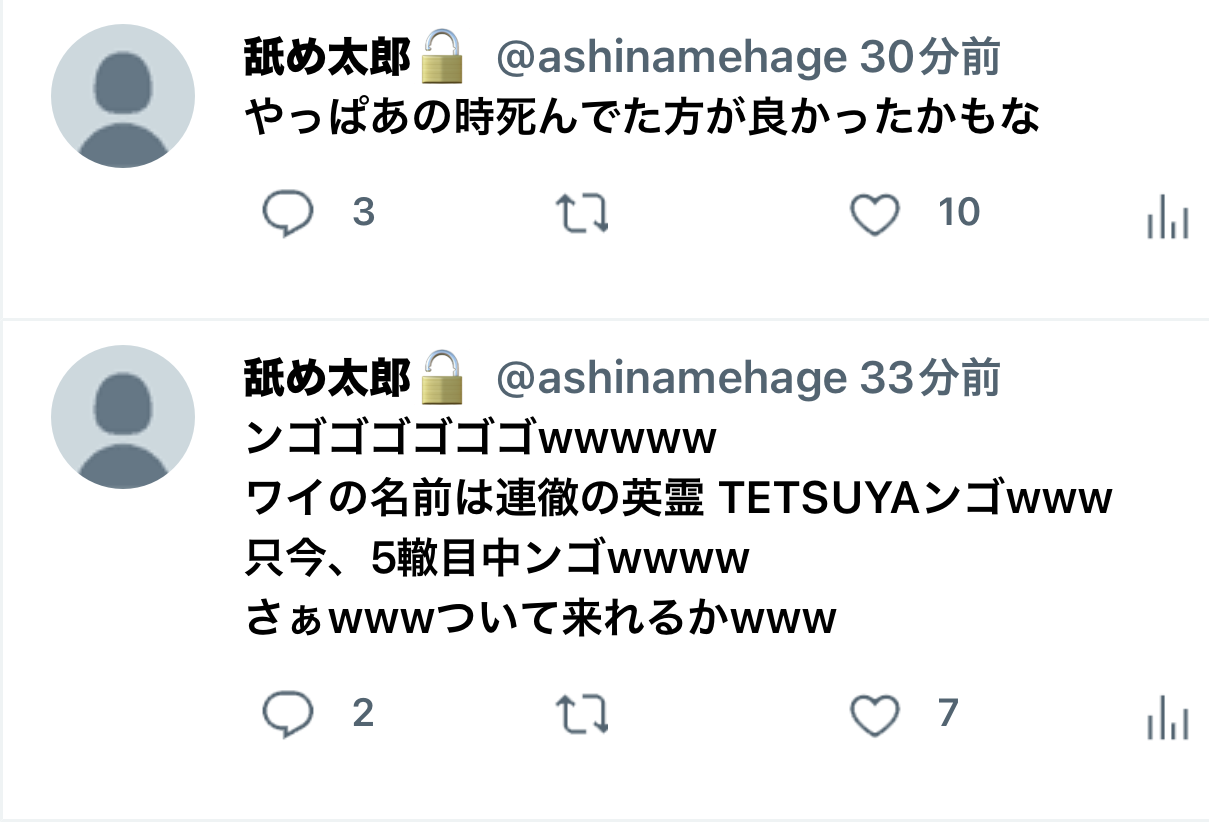Retweet the 33分前 tweet
The height and width of the screenshot is (822, 1209).
[x=582, y=715]
